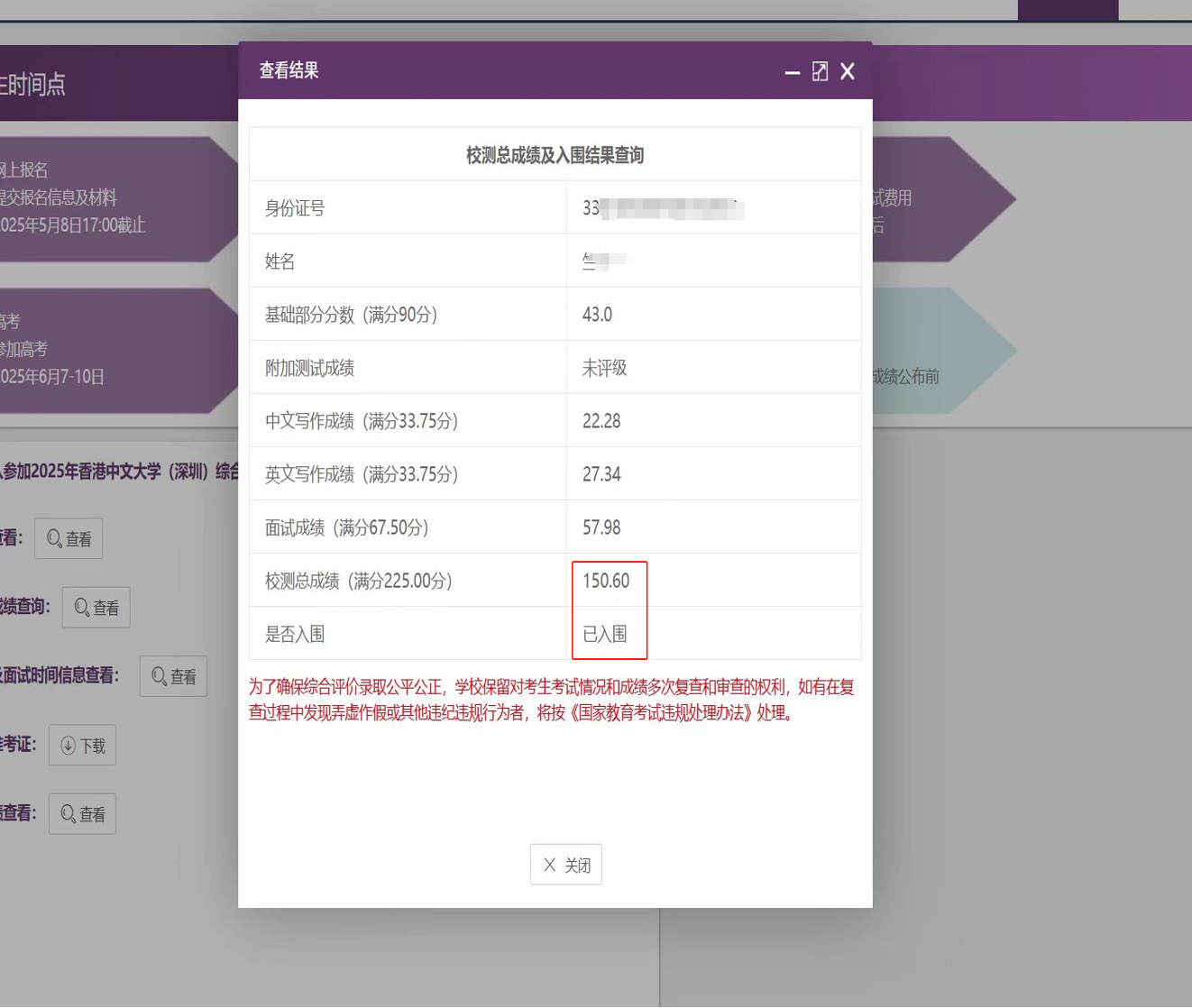
Task: Click the 基础部分分数(满分90分) label
Action: (351, 315)
